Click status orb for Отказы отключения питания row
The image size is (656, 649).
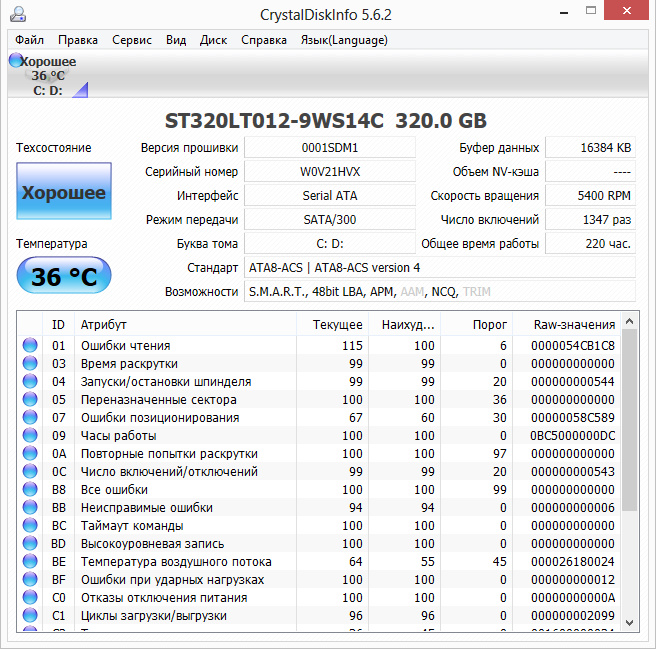pyautogui.click(x=30, y=597)
